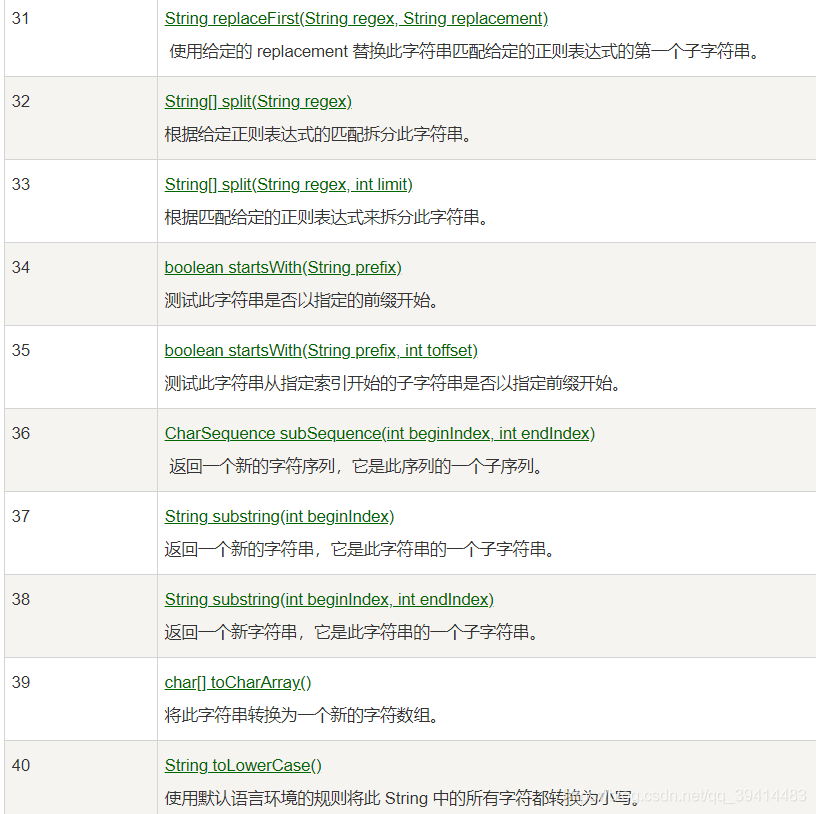Click row number 39 cell
The image size is (816, 814).
pyautogui.click(x=81, y=699)
